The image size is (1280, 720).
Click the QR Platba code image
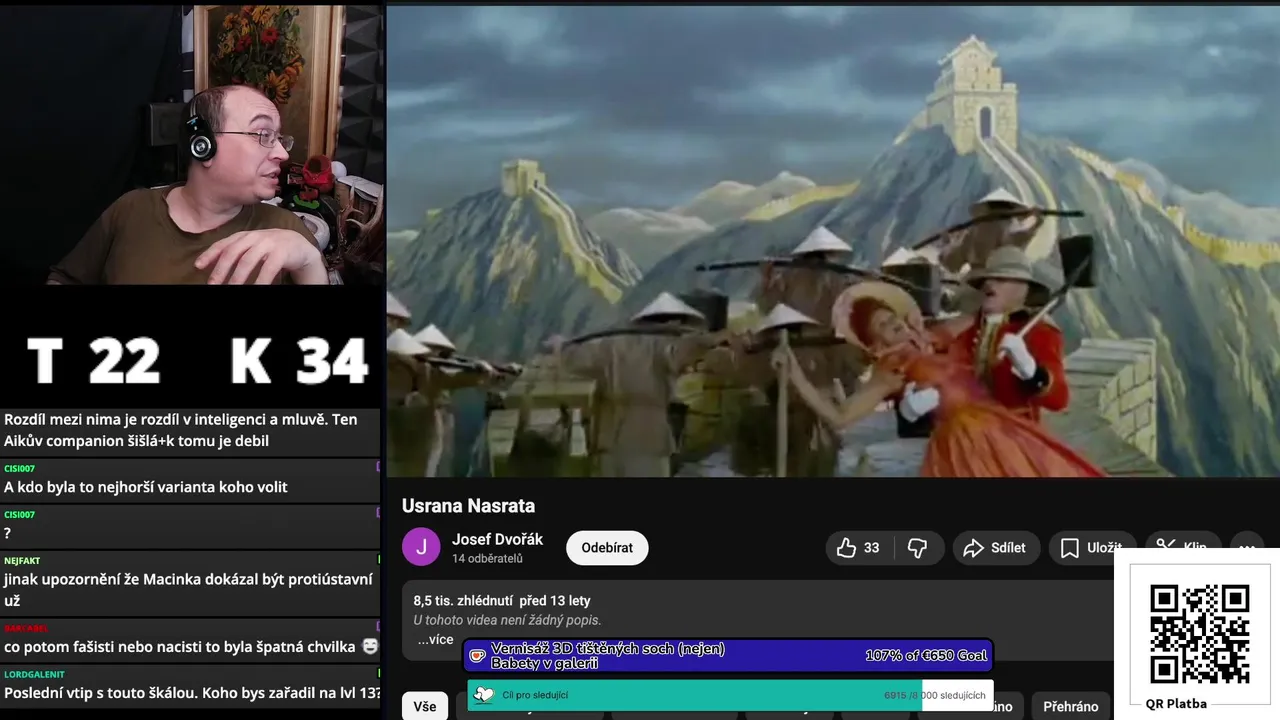coord(1199,634)
